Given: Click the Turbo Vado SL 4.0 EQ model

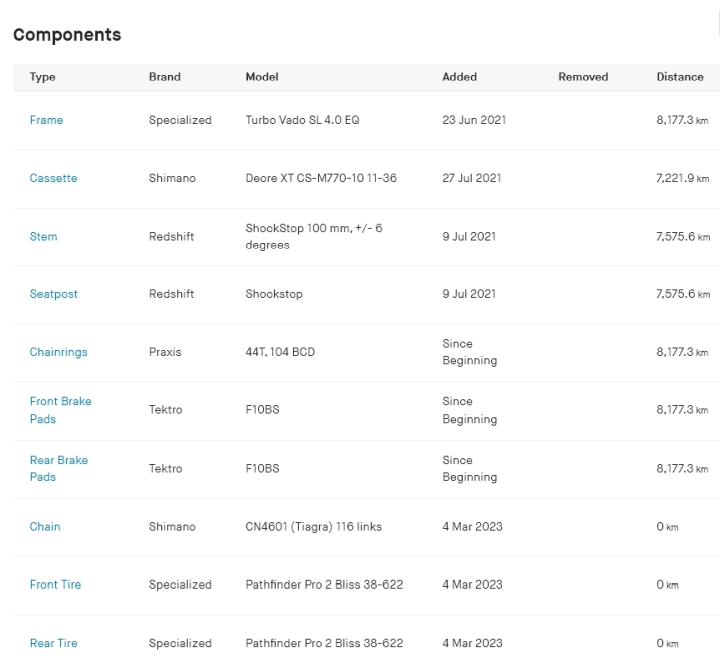Looking at the screenshot, I should pos(302,120).
